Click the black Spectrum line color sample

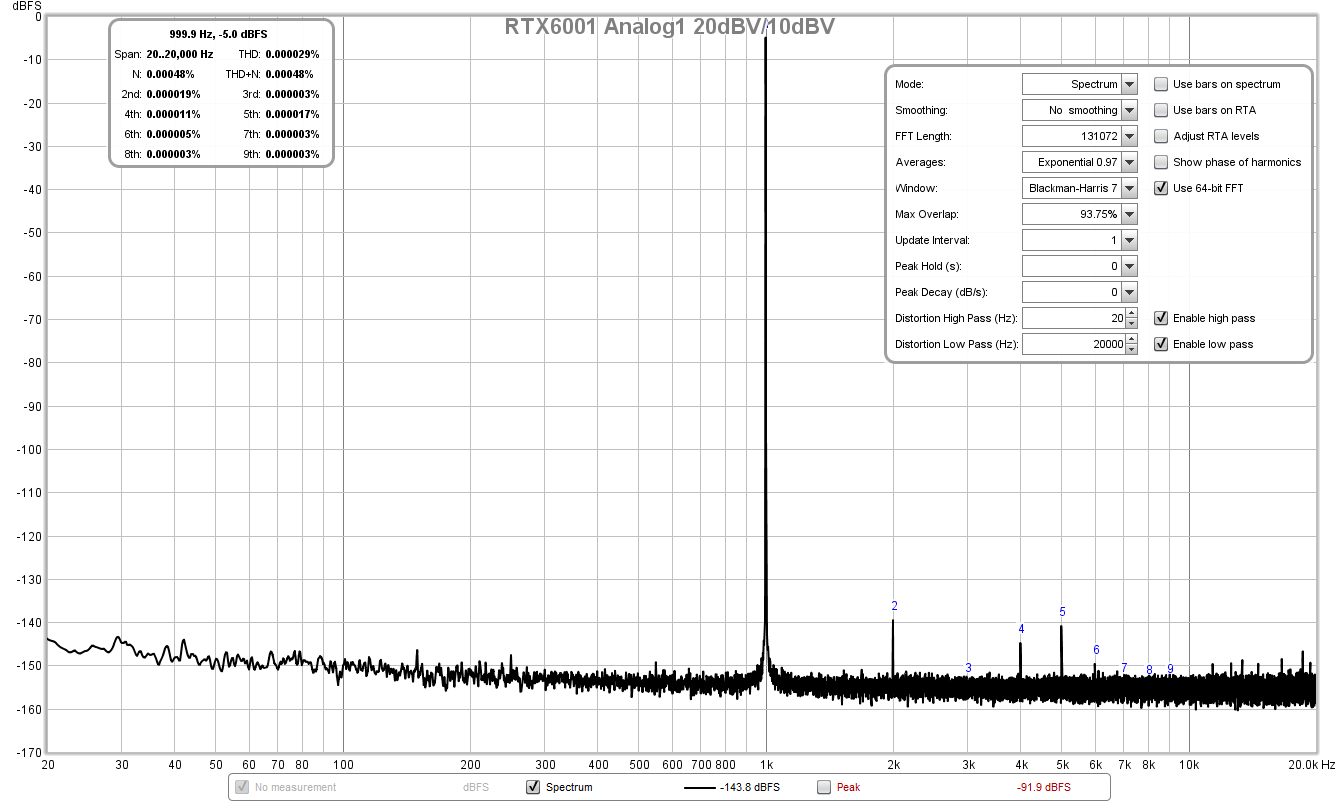coord(699,788)
